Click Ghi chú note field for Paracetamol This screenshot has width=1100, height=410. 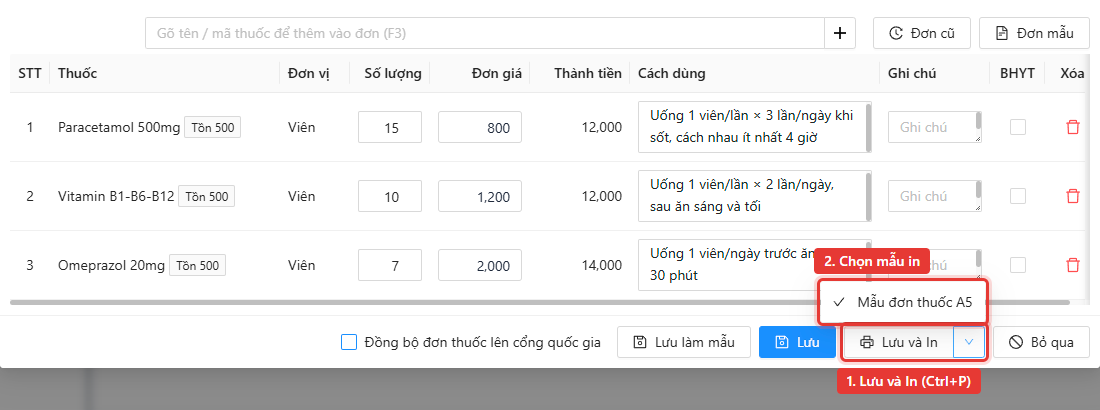pos(934,127)
